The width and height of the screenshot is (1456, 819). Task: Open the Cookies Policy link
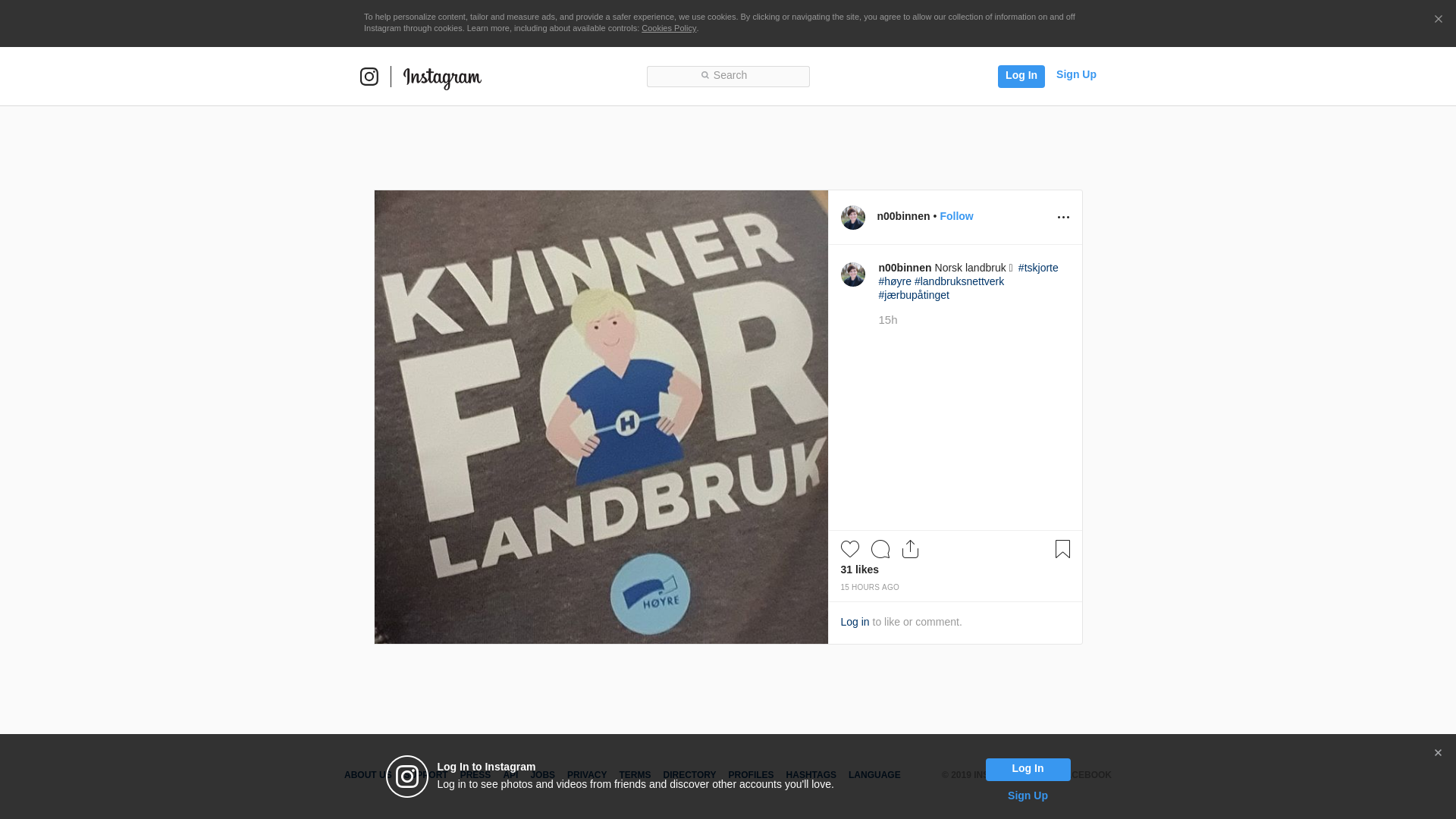tap(668, 28)
